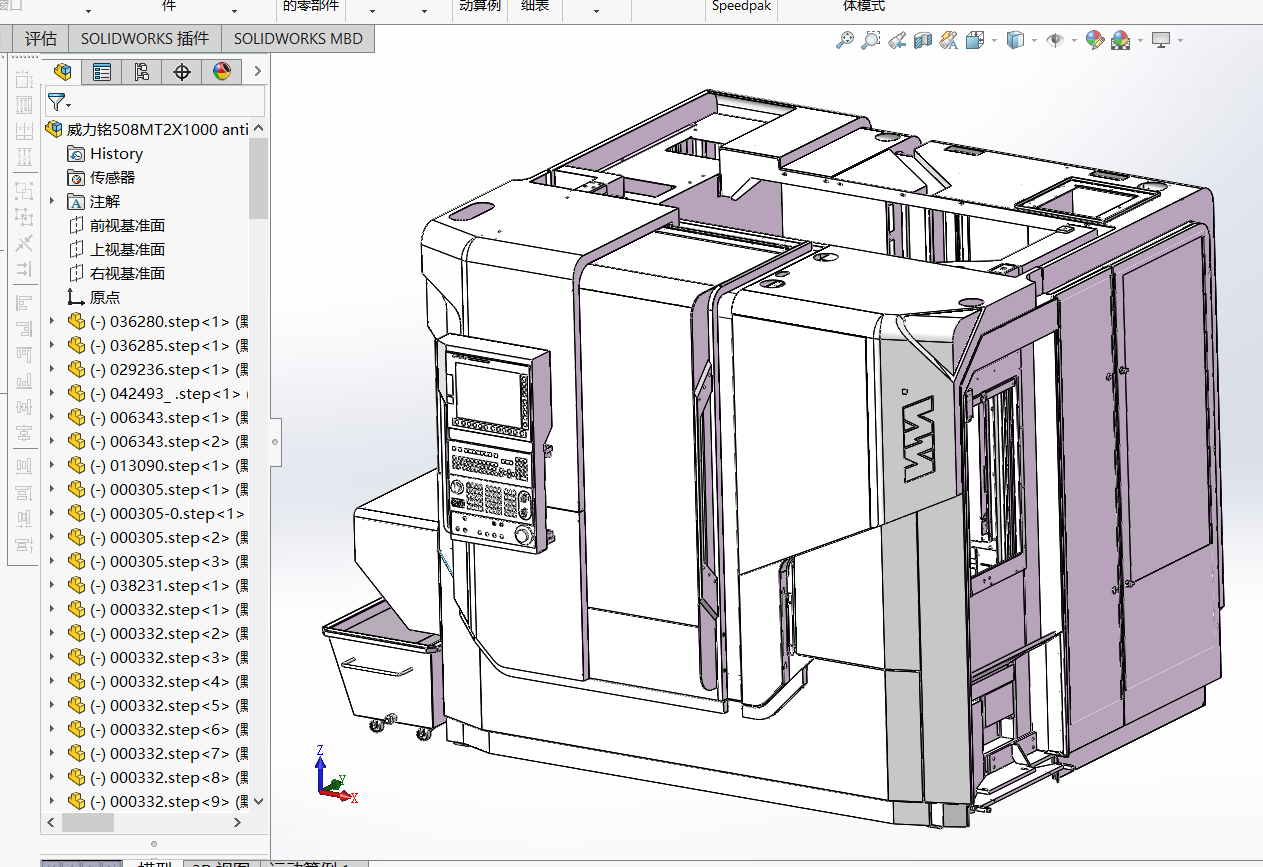Toggle the Section View tool

click(x=923, y=40)
